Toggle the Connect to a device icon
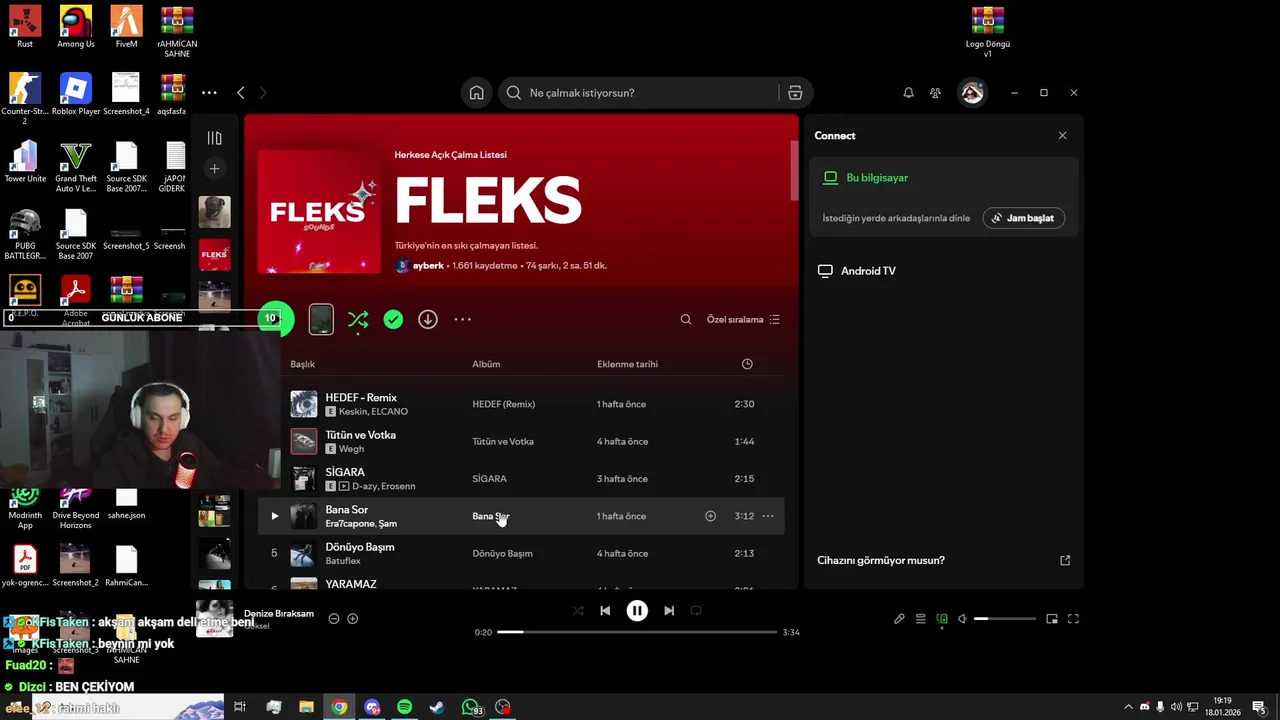Image resolution: width=1280 pixels, height=720 pixels. point(942,619)
